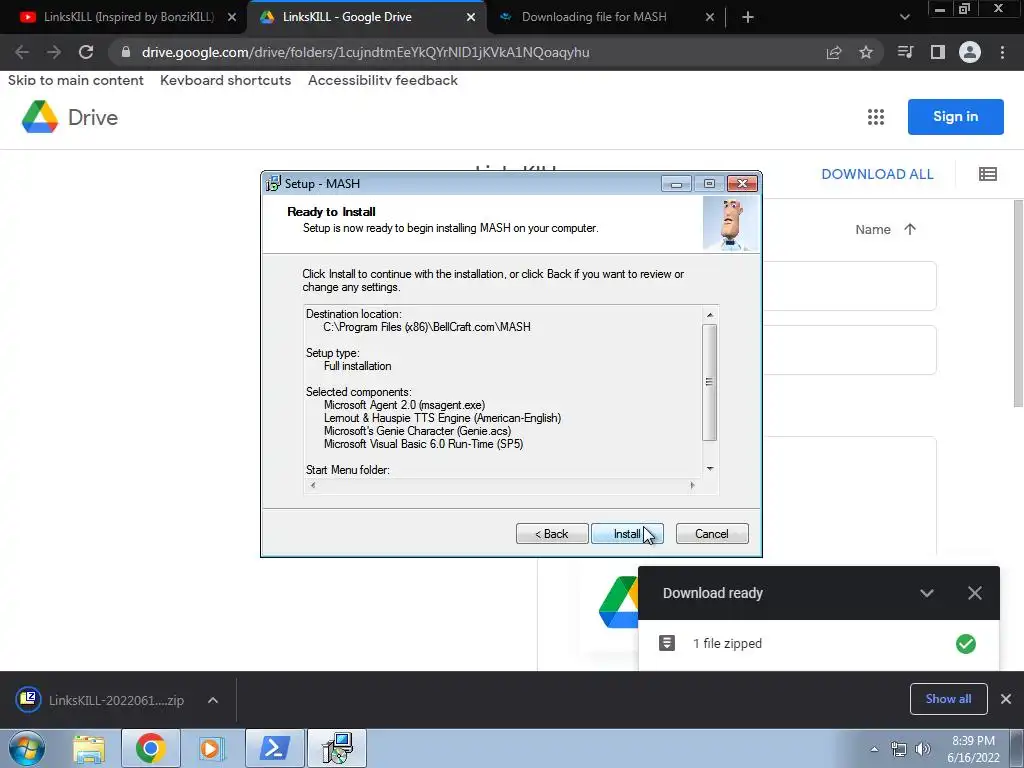Viewport: 1024px width, 768px height.
Task: Open a new browser tab
Action: click(x=748, y=18)
